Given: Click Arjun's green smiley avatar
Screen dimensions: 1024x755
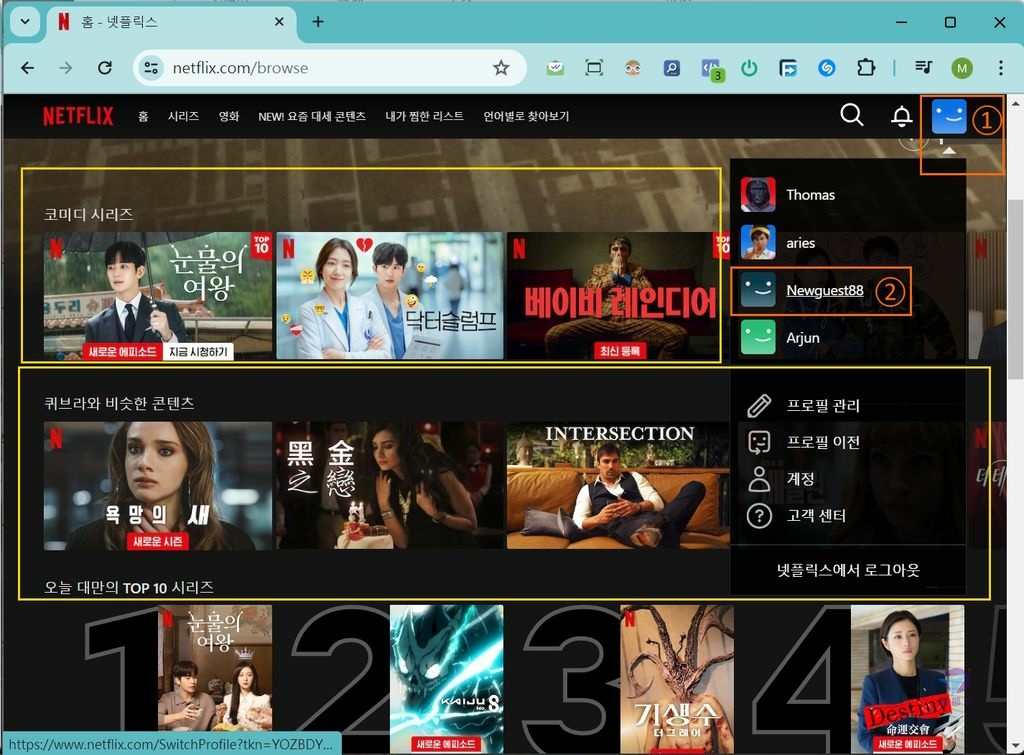Looking at the screenshot, I should tap(758, 337).
